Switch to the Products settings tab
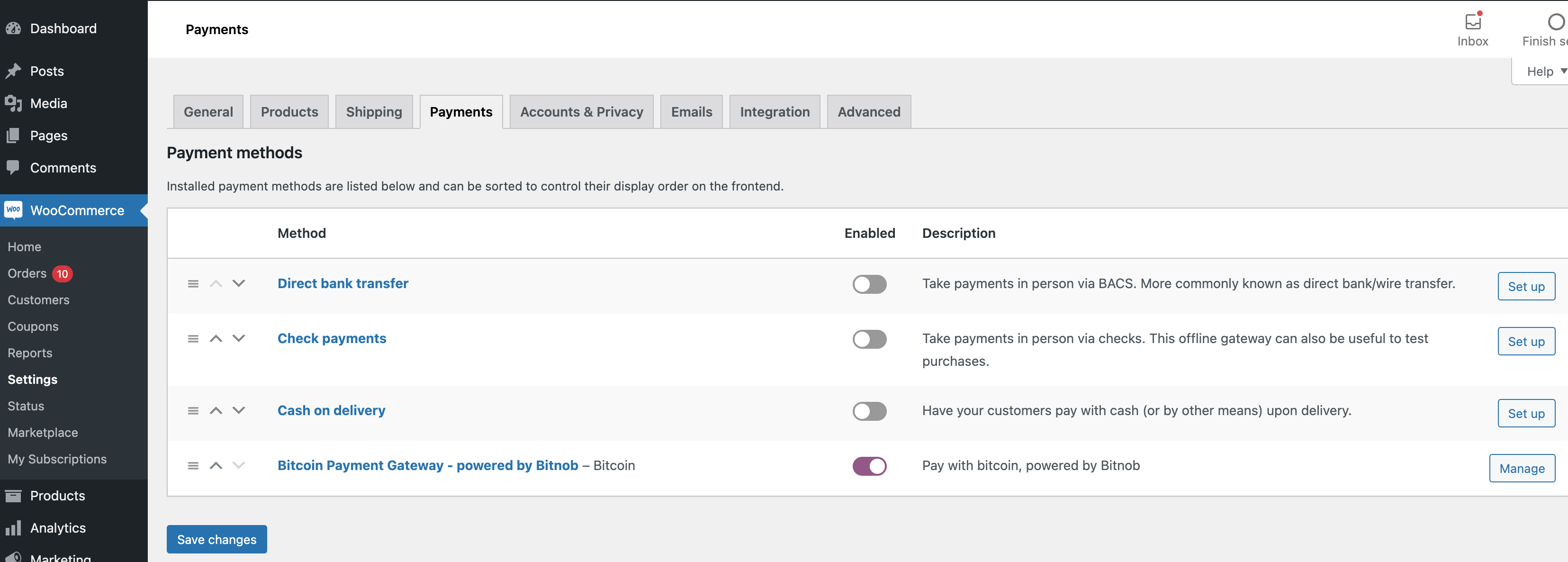Viewport: 1568px width, 562px height. click(x=289, y=112)
